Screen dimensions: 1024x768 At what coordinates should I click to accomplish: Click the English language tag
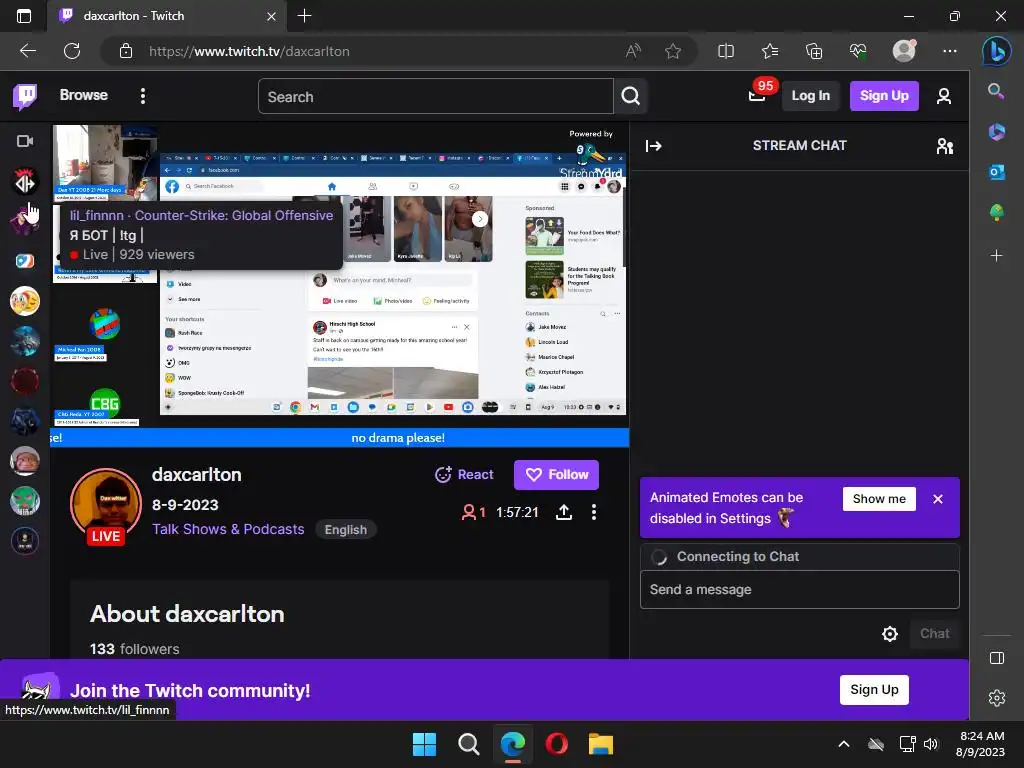[345, 530]
